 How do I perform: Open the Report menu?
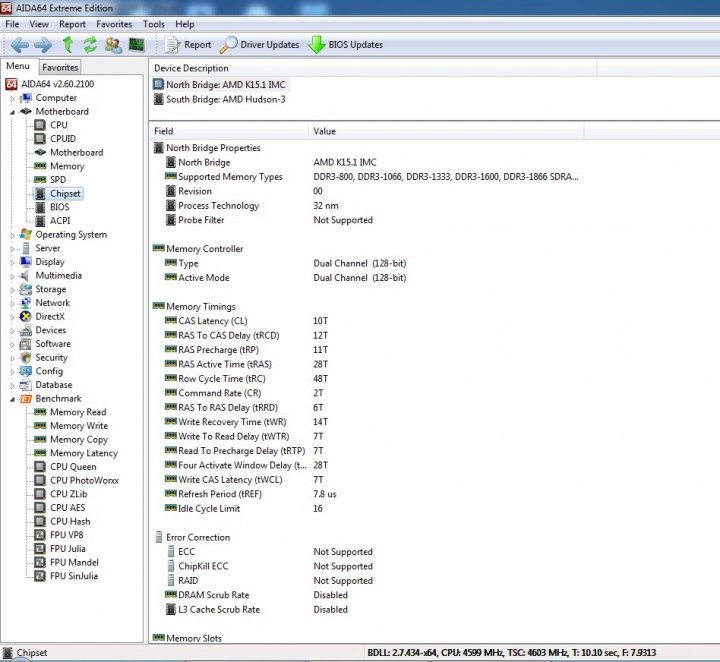click(73, 24)
